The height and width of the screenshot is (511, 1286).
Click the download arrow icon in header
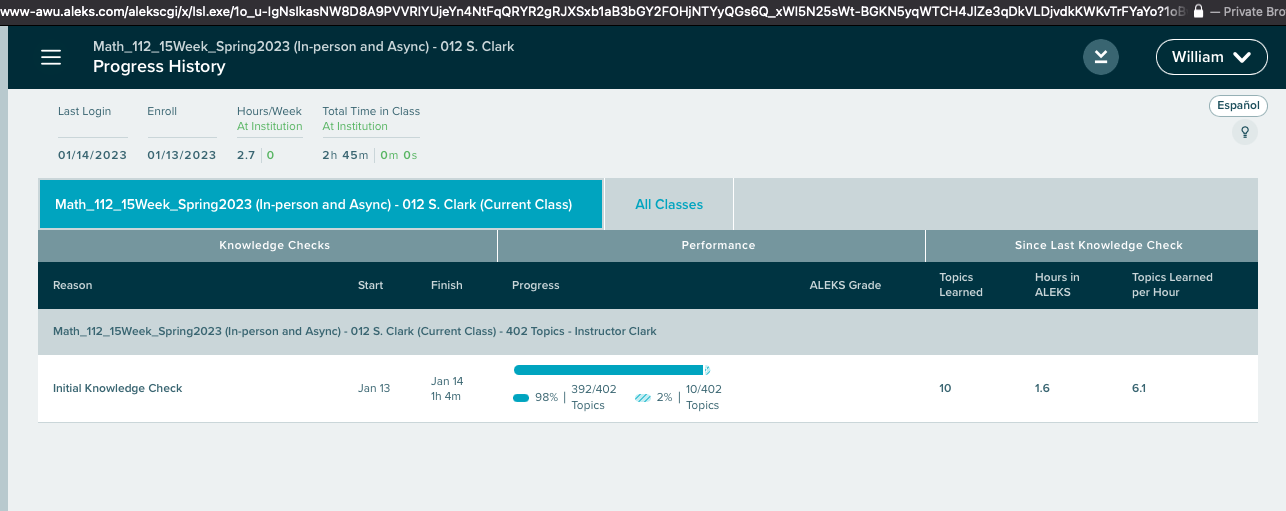[1100, 57]
